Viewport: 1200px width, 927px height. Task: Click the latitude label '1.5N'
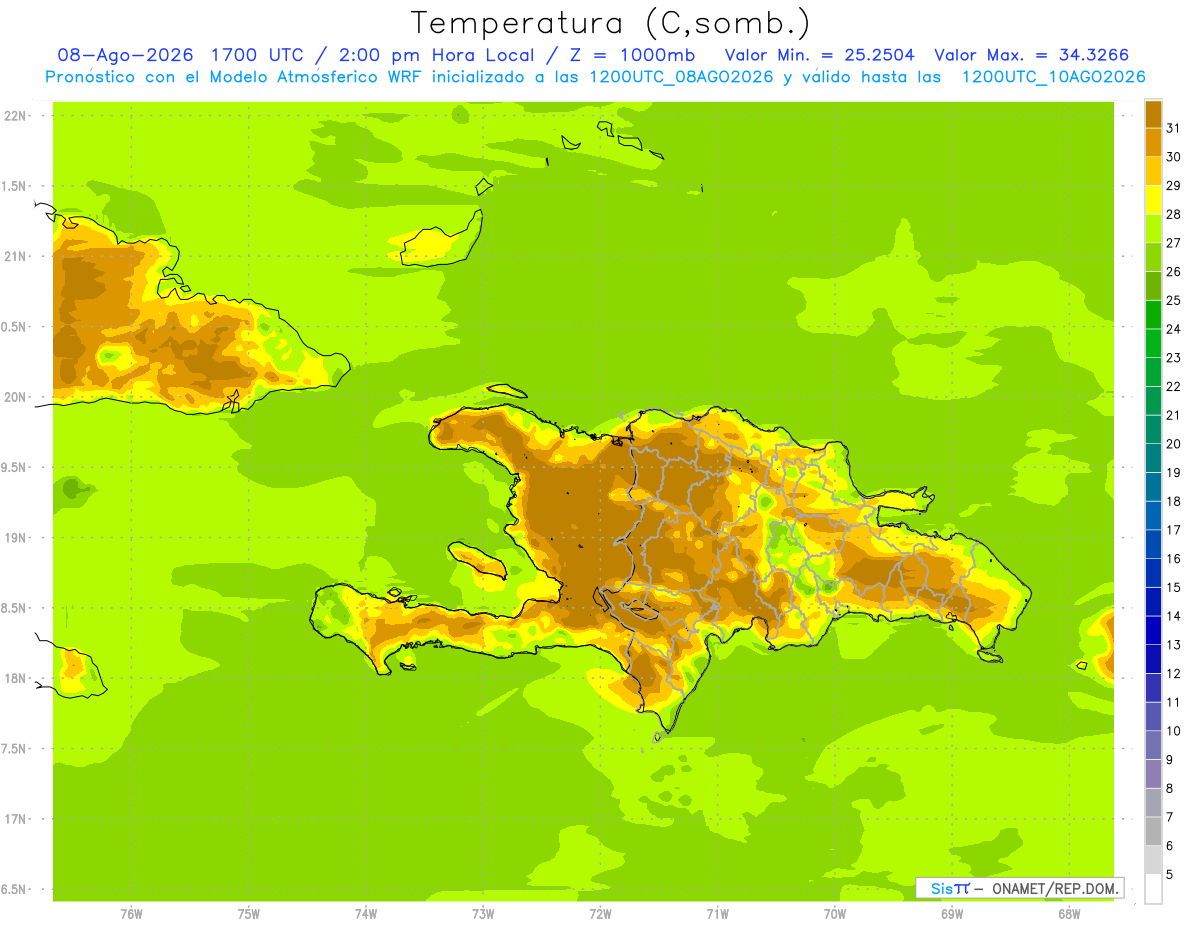pyautogui.click(x=15, y=186)
